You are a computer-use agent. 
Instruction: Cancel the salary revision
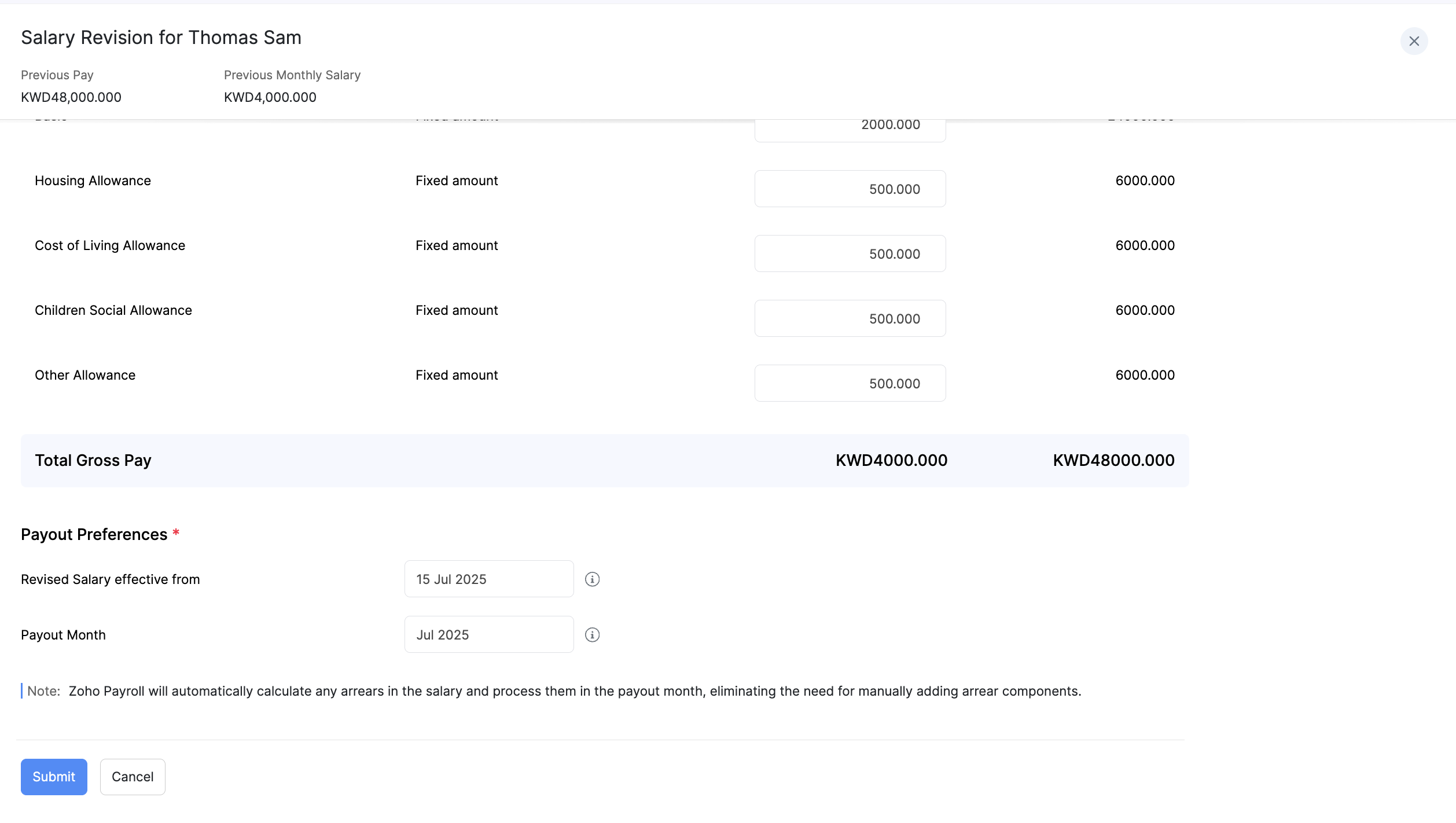point(133,777)
